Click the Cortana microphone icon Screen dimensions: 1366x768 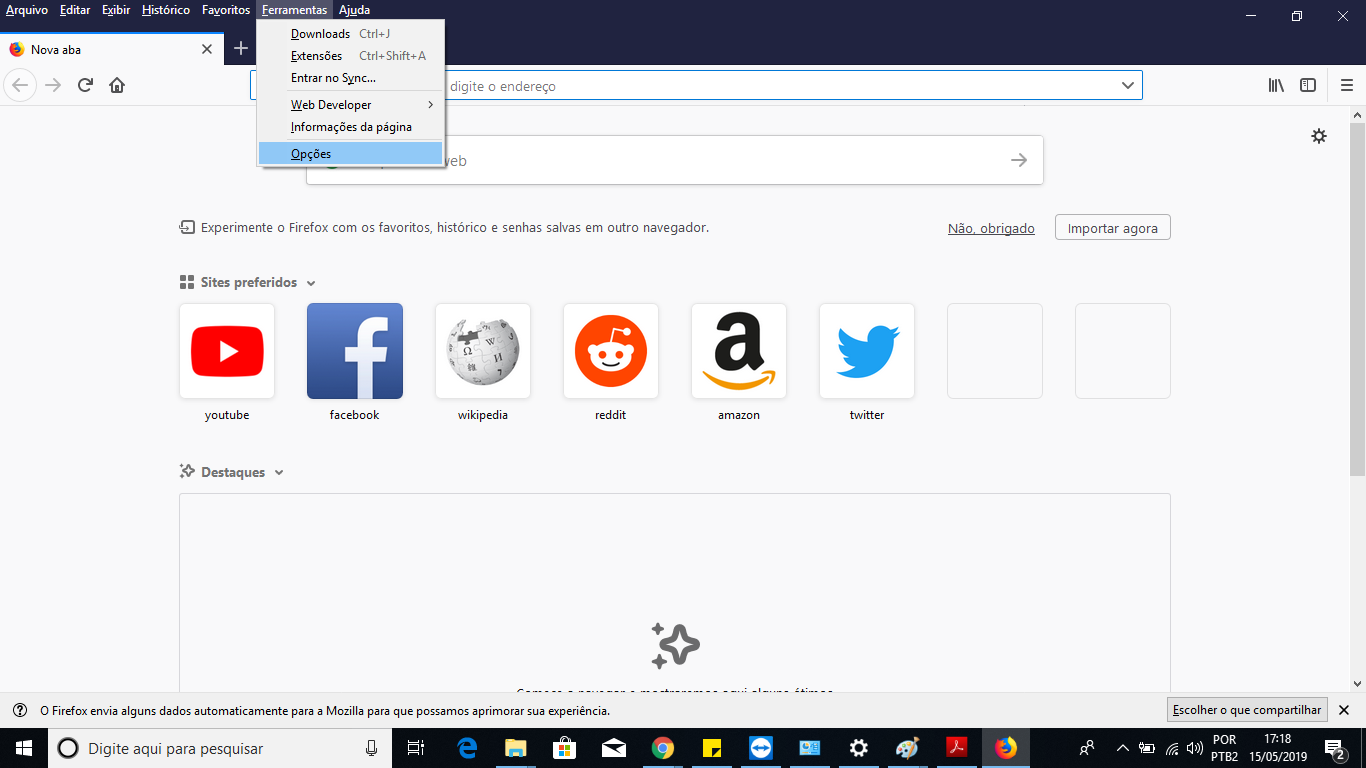[371, 748]
